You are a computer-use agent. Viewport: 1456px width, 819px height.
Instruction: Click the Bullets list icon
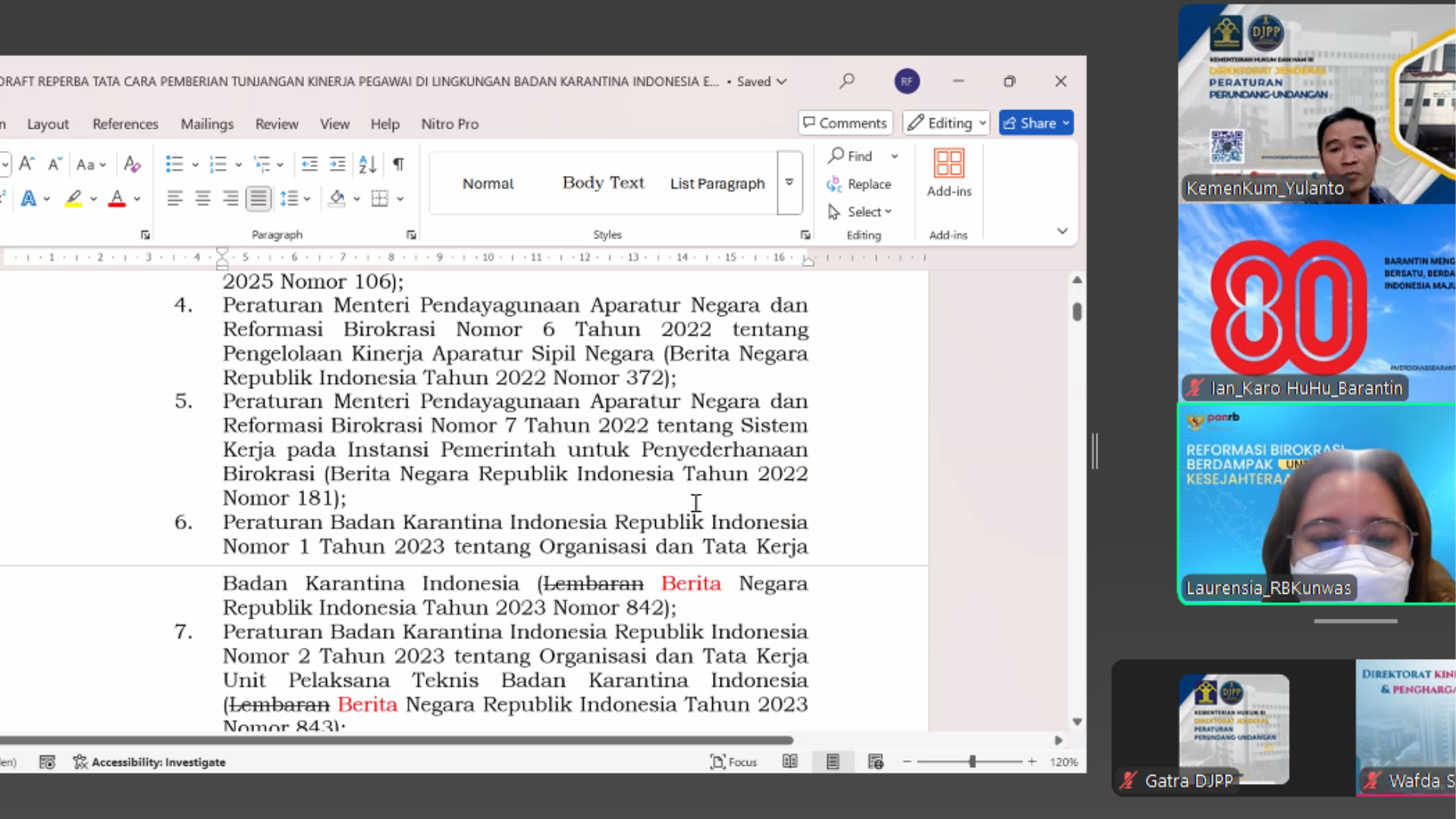(174, 164)
